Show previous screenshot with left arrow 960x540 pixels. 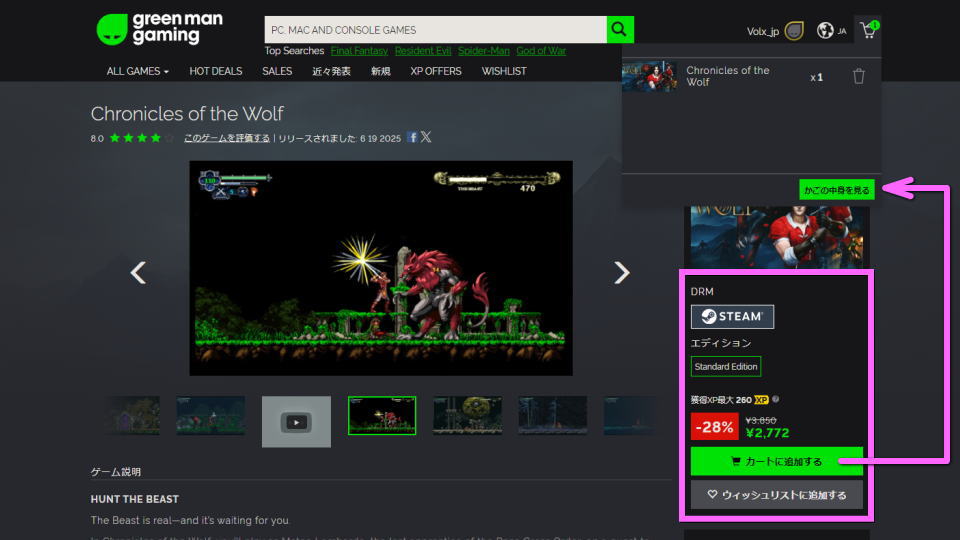tap(138, 272)
